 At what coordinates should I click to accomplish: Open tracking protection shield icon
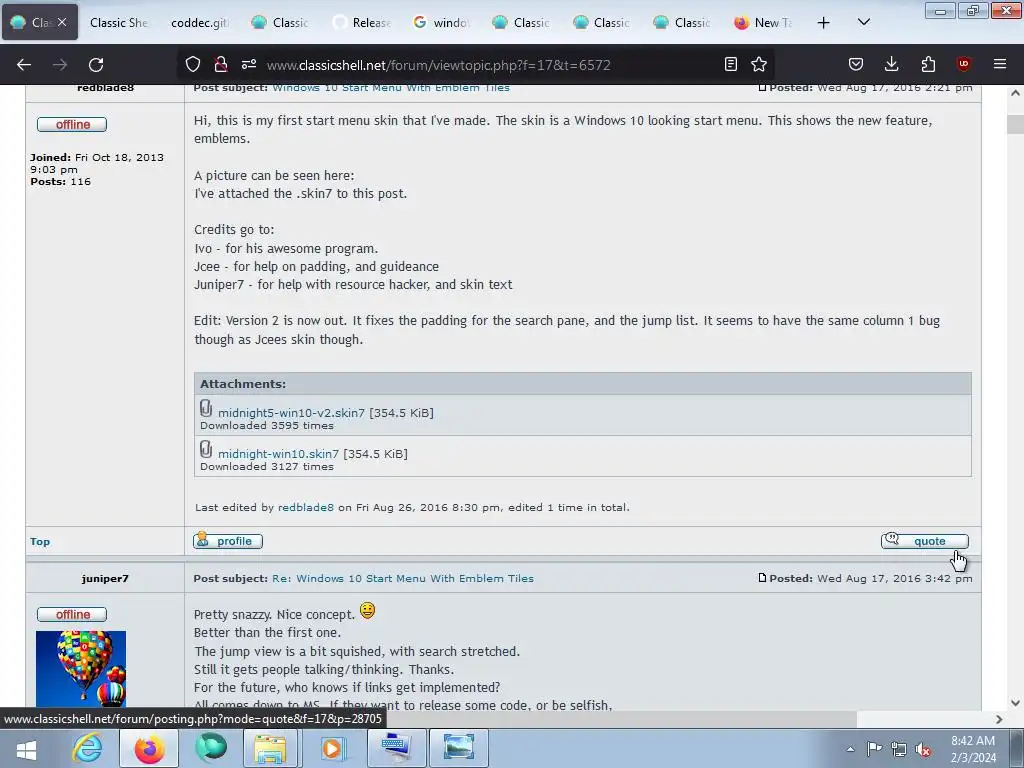[193, 64]
